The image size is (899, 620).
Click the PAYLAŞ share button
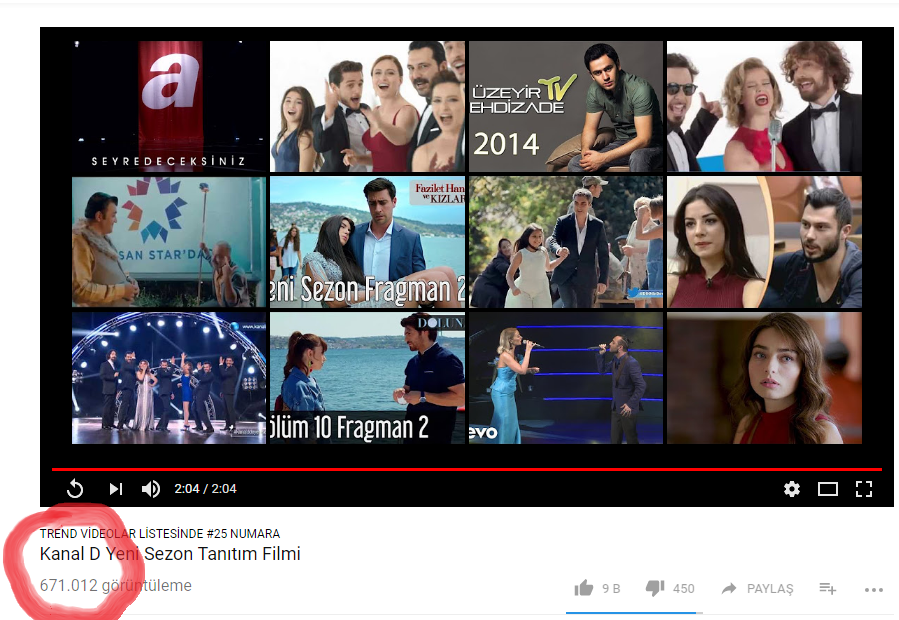point(757,588)
